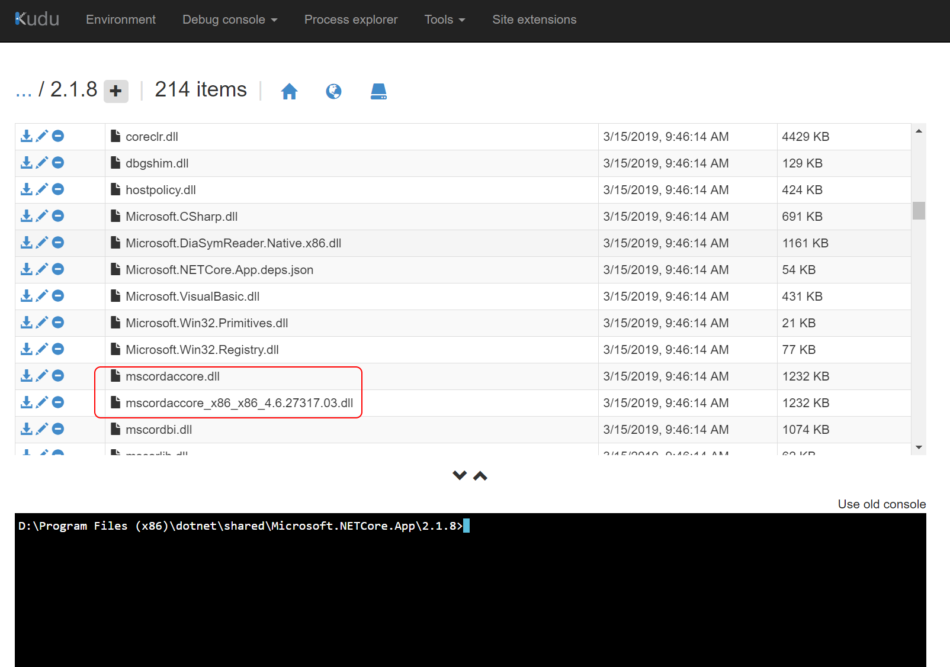Download coreclr.dll using its download icon
950x667 pixels.
(x=25, y=136)
